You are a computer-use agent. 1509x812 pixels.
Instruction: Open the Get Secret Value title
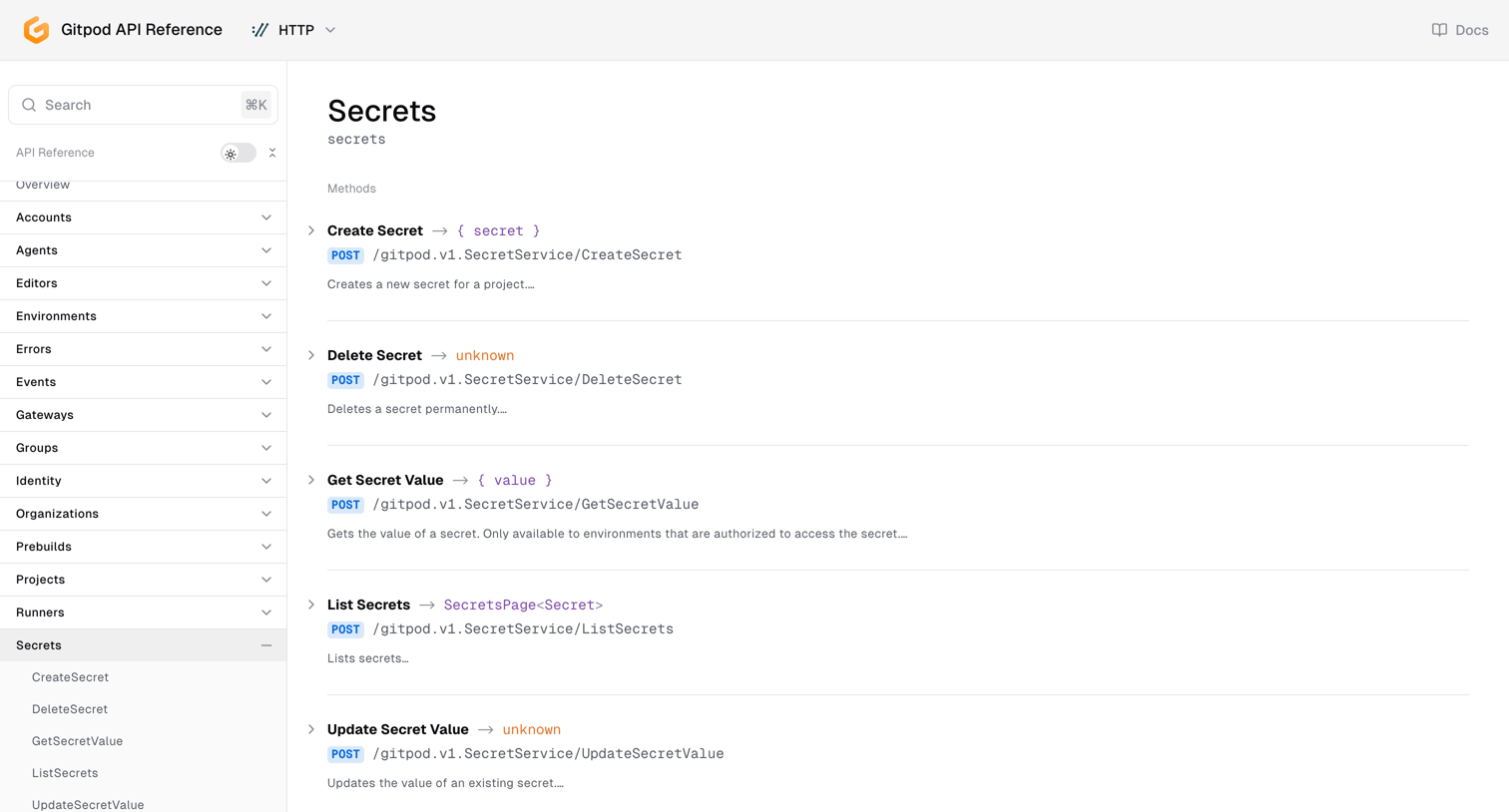(385, 480)
